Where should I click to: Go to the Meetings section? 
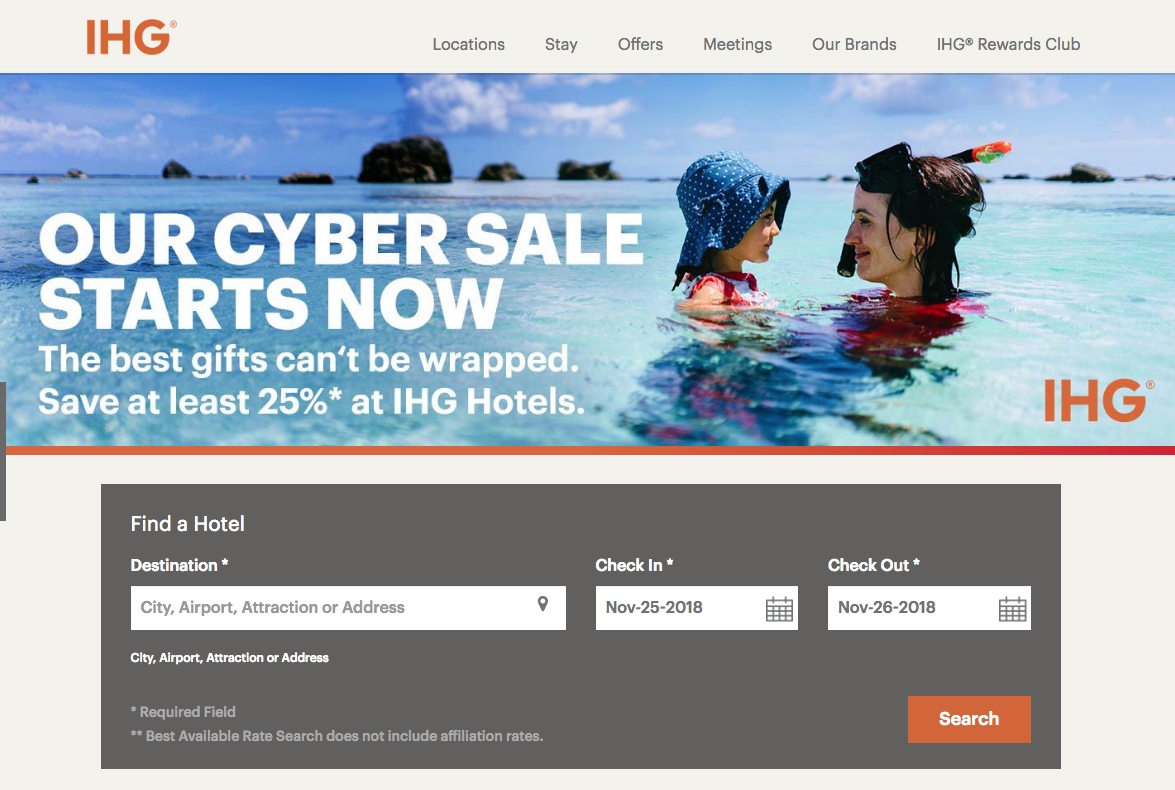(737, 45)
